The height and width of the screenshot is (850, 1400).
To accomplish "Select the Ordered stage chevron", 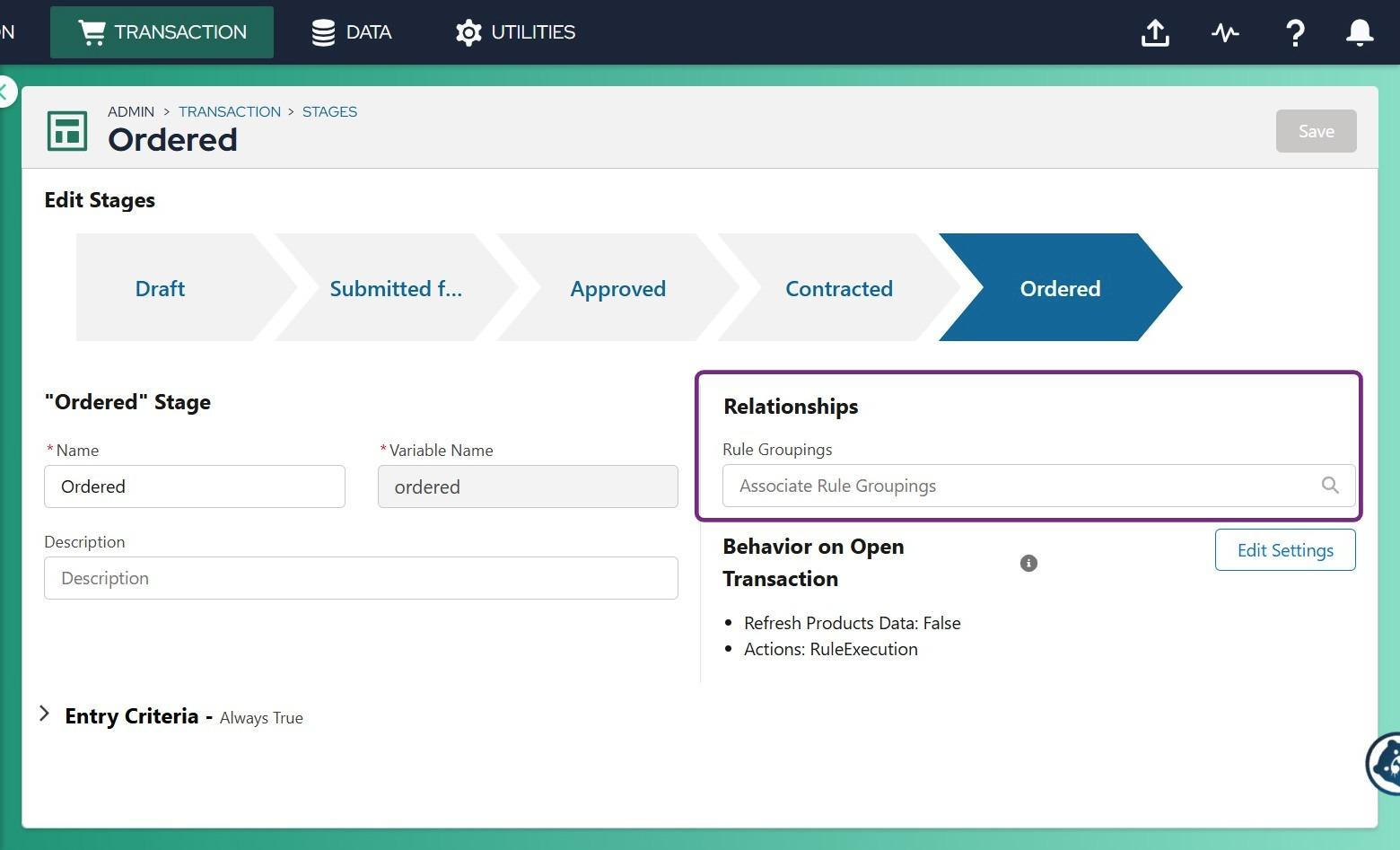I will click(1060, 287).
